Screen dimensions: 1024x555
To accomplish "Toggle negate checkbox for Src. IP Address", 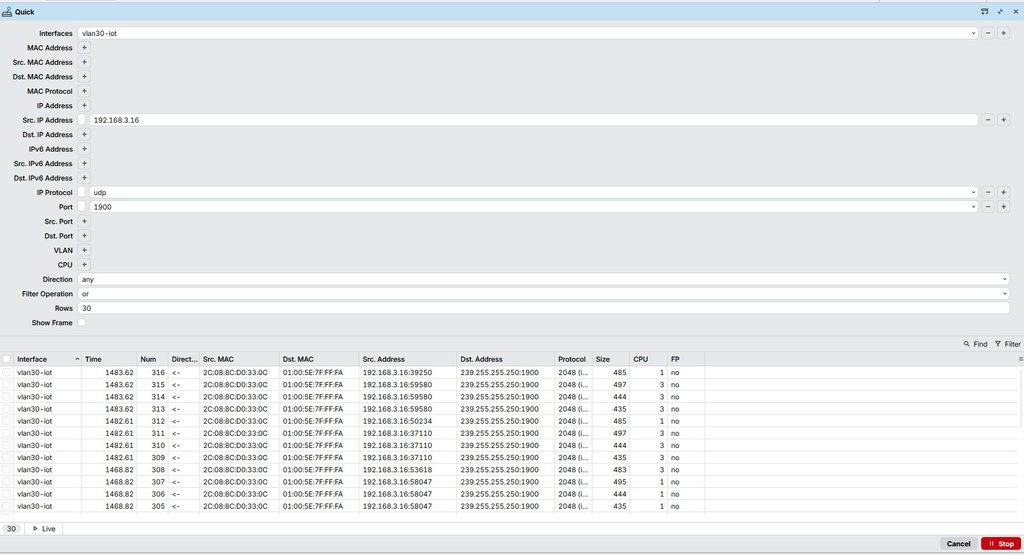I will tap(82, 120).
